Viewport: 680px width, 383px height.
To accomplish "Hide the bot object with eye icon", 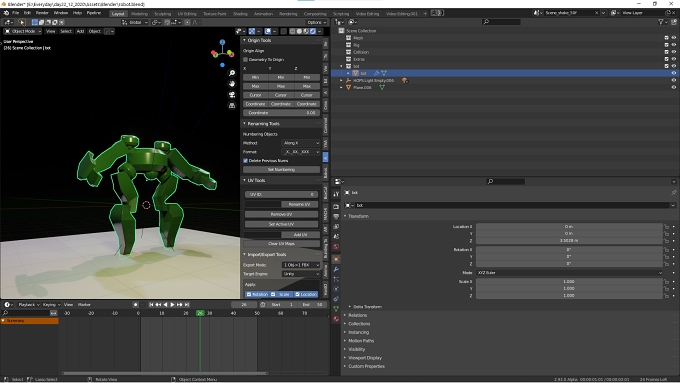I will click(x=673, y=73).
